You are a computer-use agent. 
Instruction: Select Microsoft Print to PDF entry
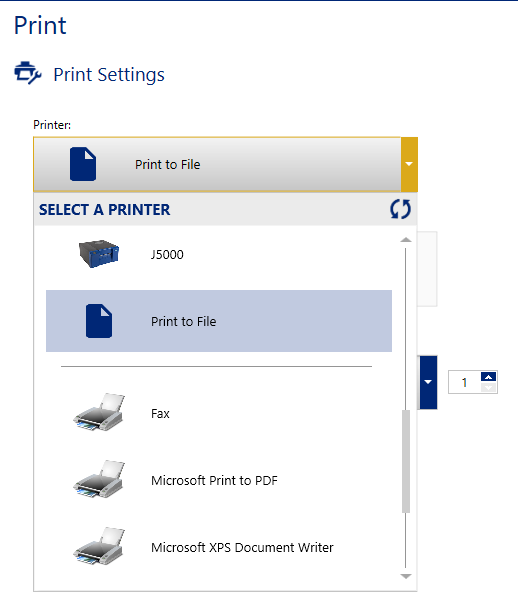219,480
